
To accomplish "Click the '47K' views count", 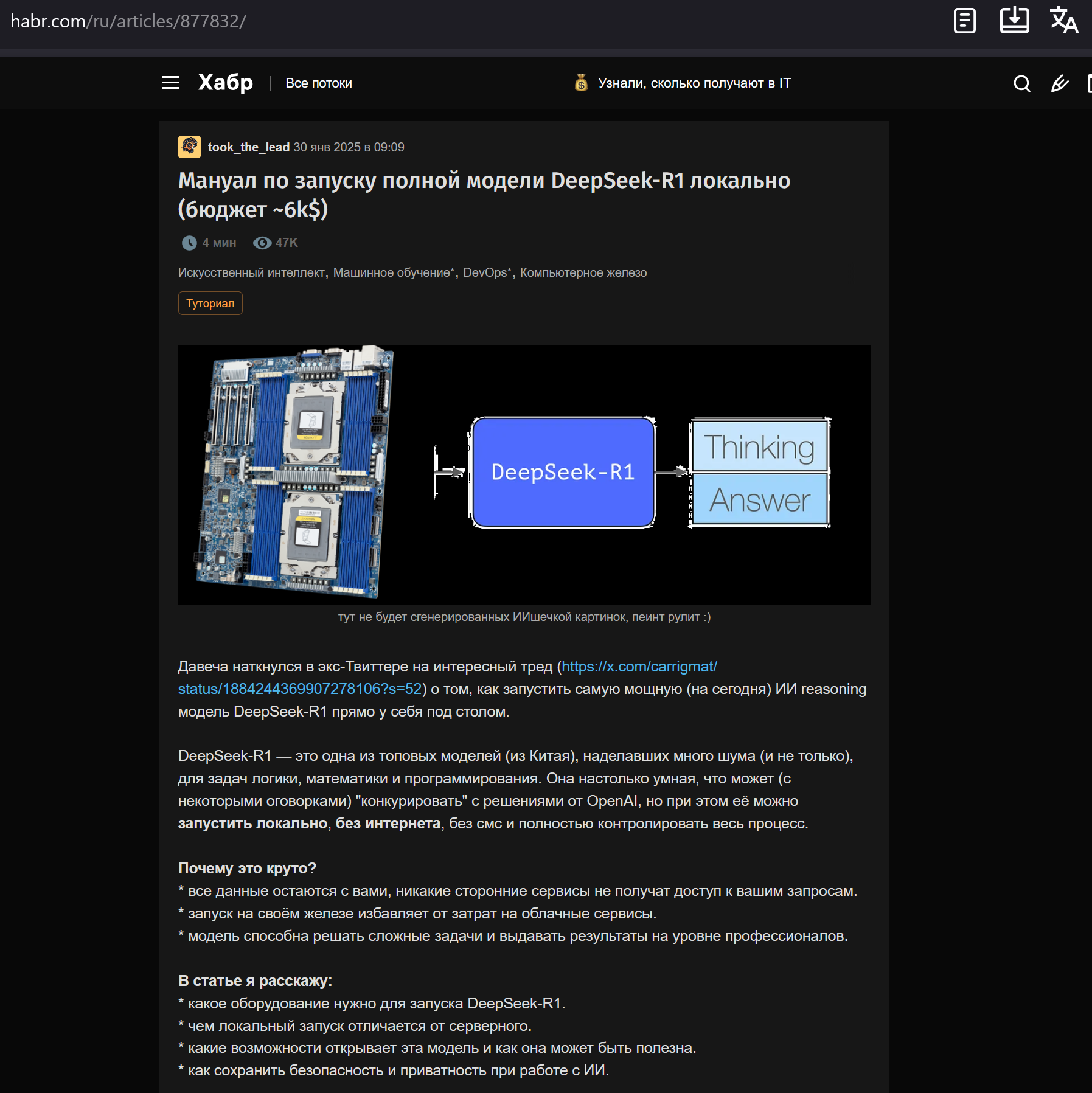I will click(x=287, y=243).
